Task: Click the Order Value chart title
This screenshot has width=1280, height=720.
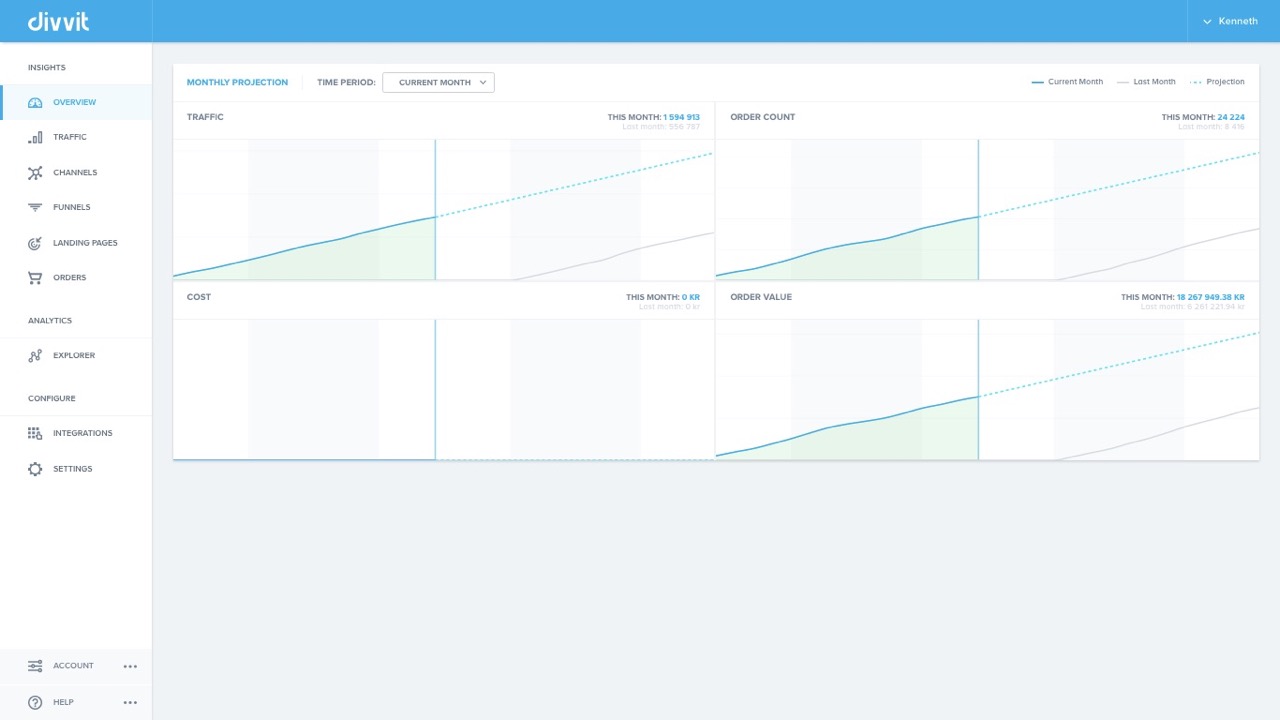Action: coord(760,297)
